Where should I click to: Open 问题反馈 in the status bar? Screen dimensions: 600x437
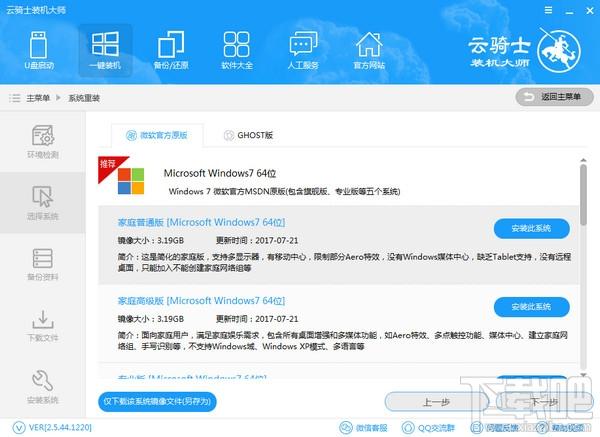(x=494, y=427)
